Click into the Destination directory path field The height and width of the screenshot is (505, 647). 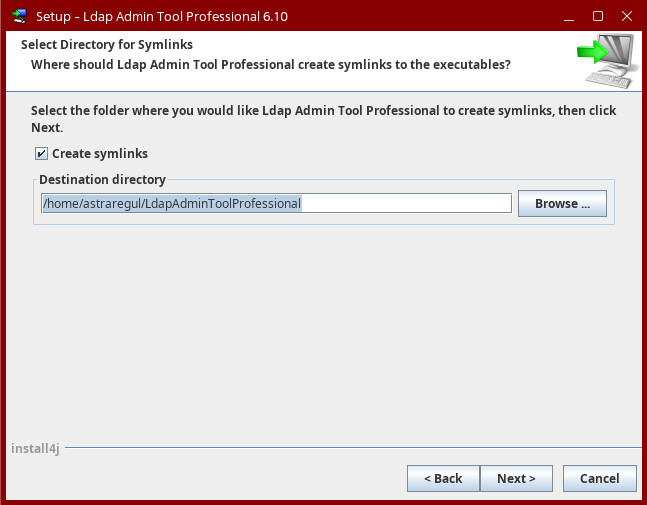(x=275, y=203)
